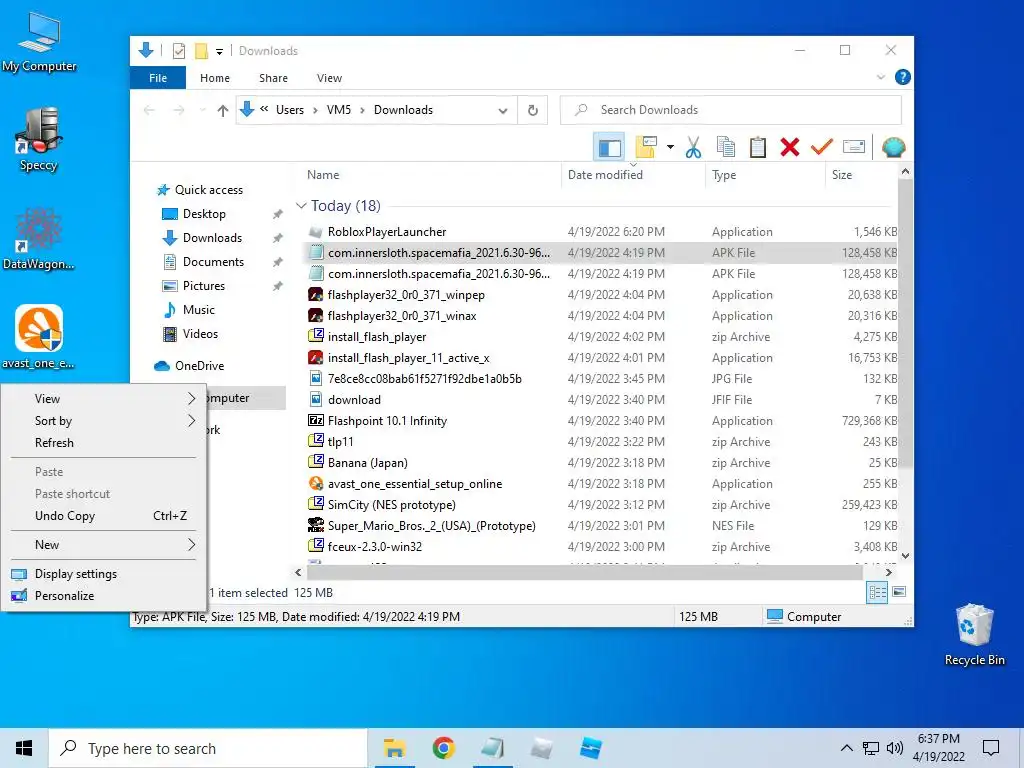Toggle the navigation pane button

609,147
